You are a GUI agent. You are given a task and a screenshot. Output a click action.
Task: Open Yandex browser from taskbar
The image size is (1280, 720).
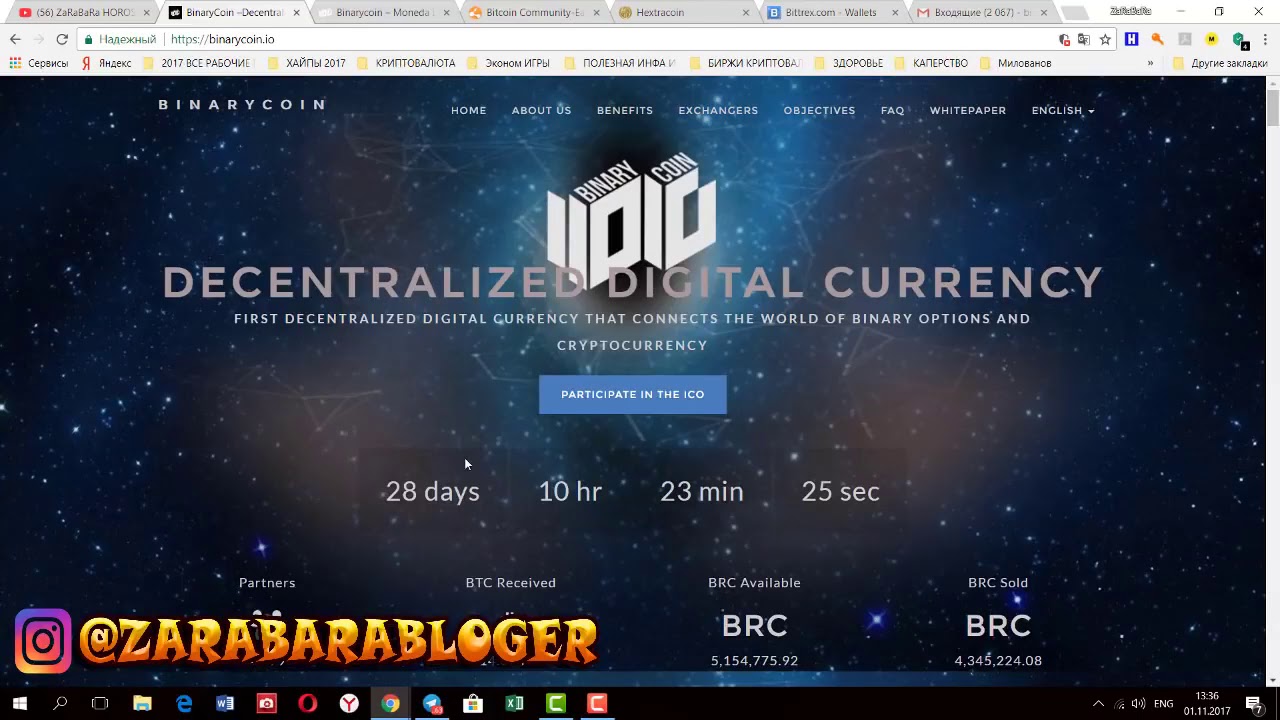[x=349, y=703]
